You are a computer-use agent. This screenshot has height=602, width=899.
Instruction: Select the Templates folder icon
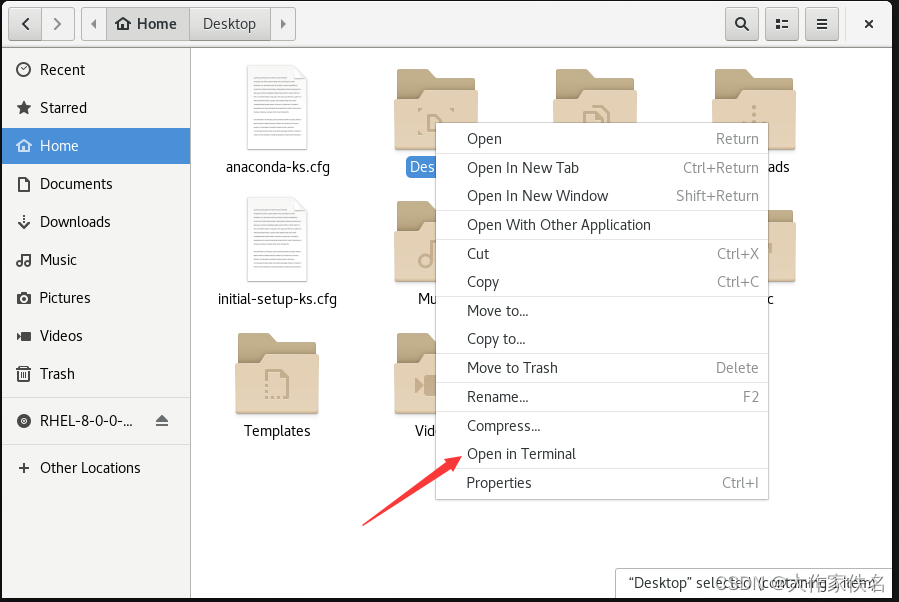[277, 373]
